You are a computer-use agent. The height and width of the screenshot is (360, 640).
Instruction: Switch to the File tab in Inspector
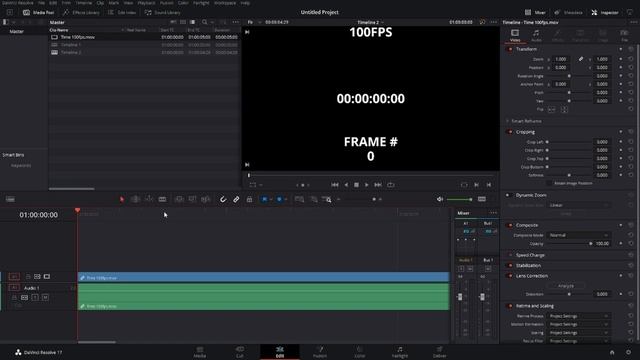tap(624, 36)
